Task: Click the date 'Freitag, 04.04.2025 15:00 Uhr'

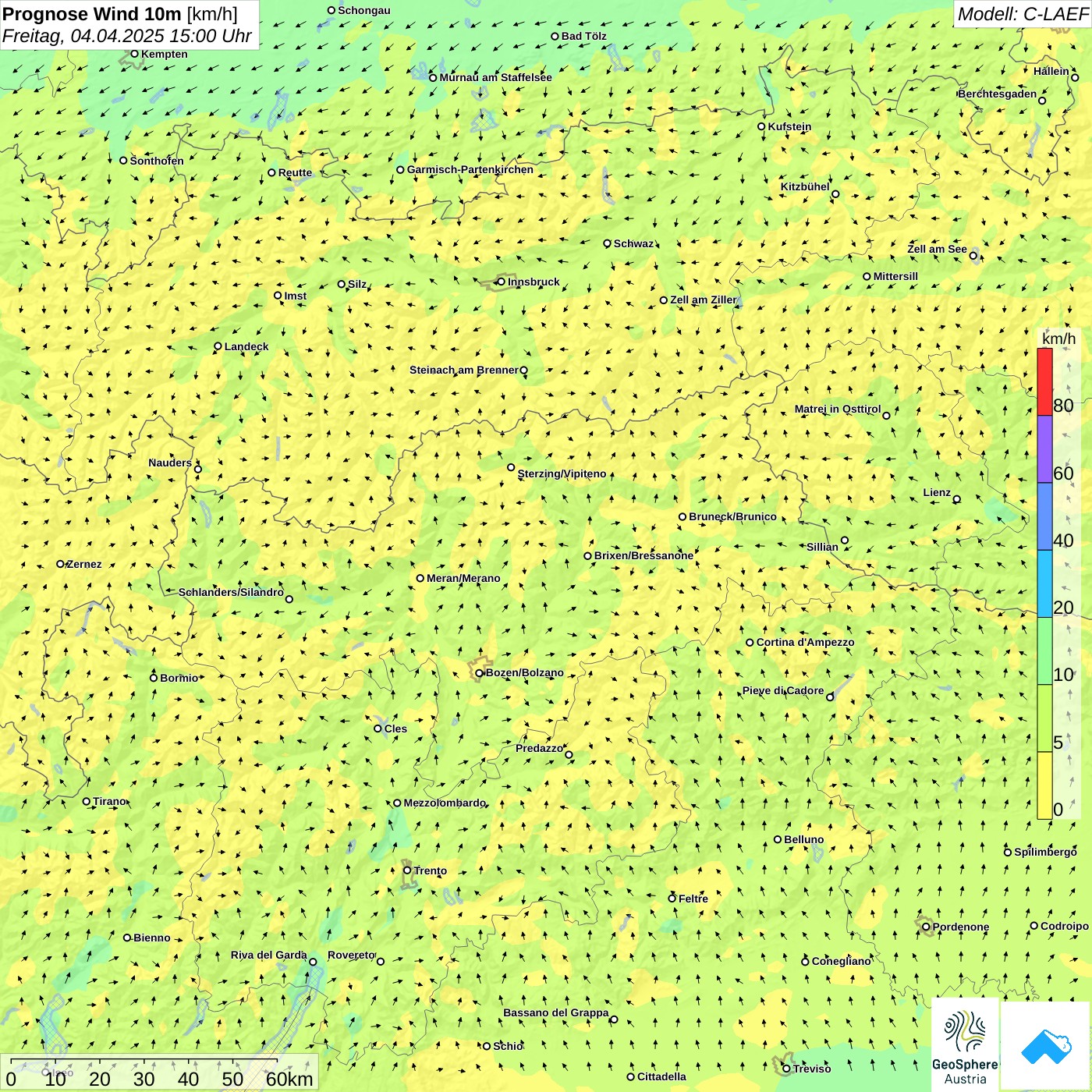Action: pyautogui.click(x=127, y=36)
